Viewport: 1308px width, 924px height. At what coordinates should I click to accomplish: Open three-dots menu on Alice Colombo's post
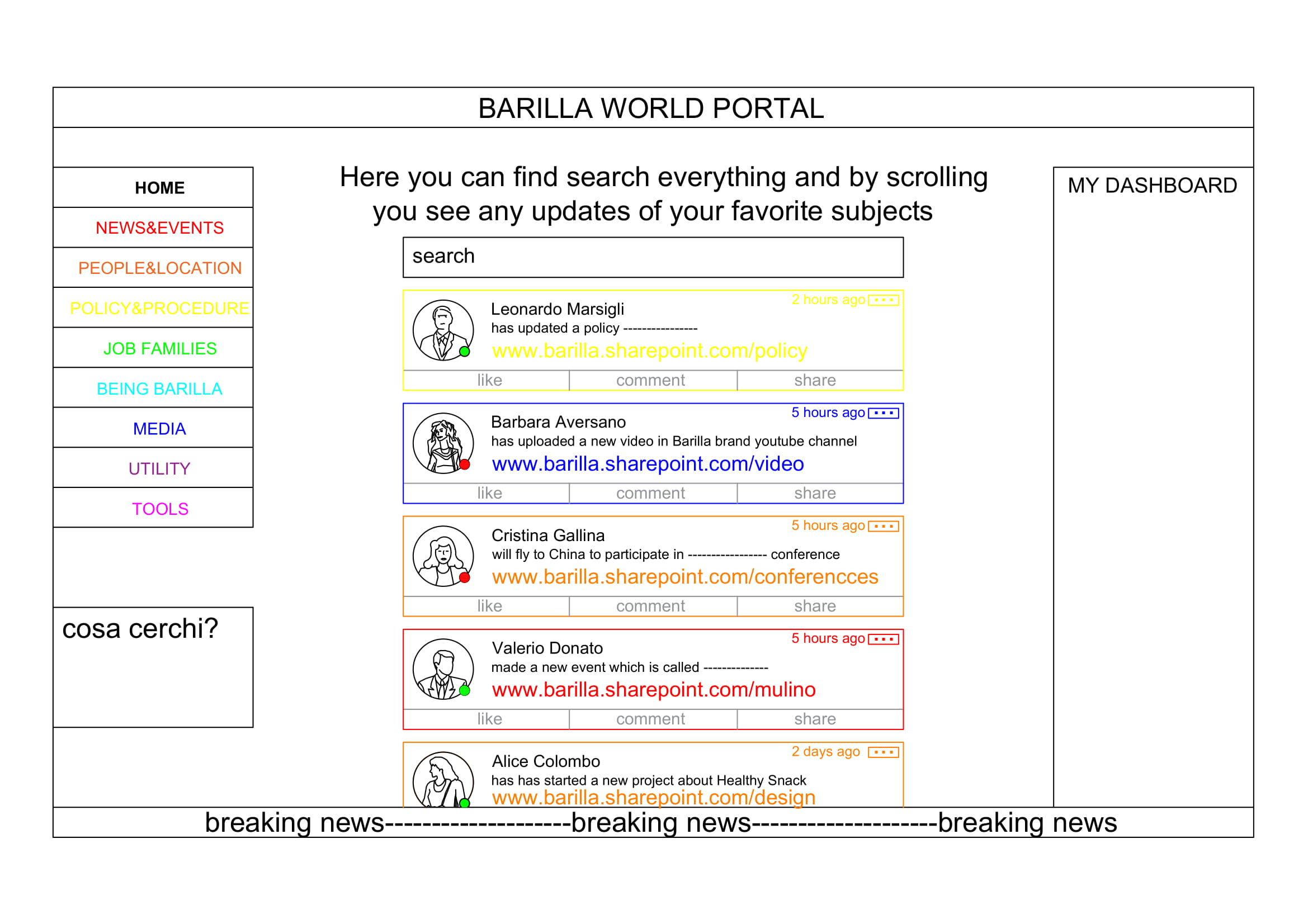click(883, 752)
